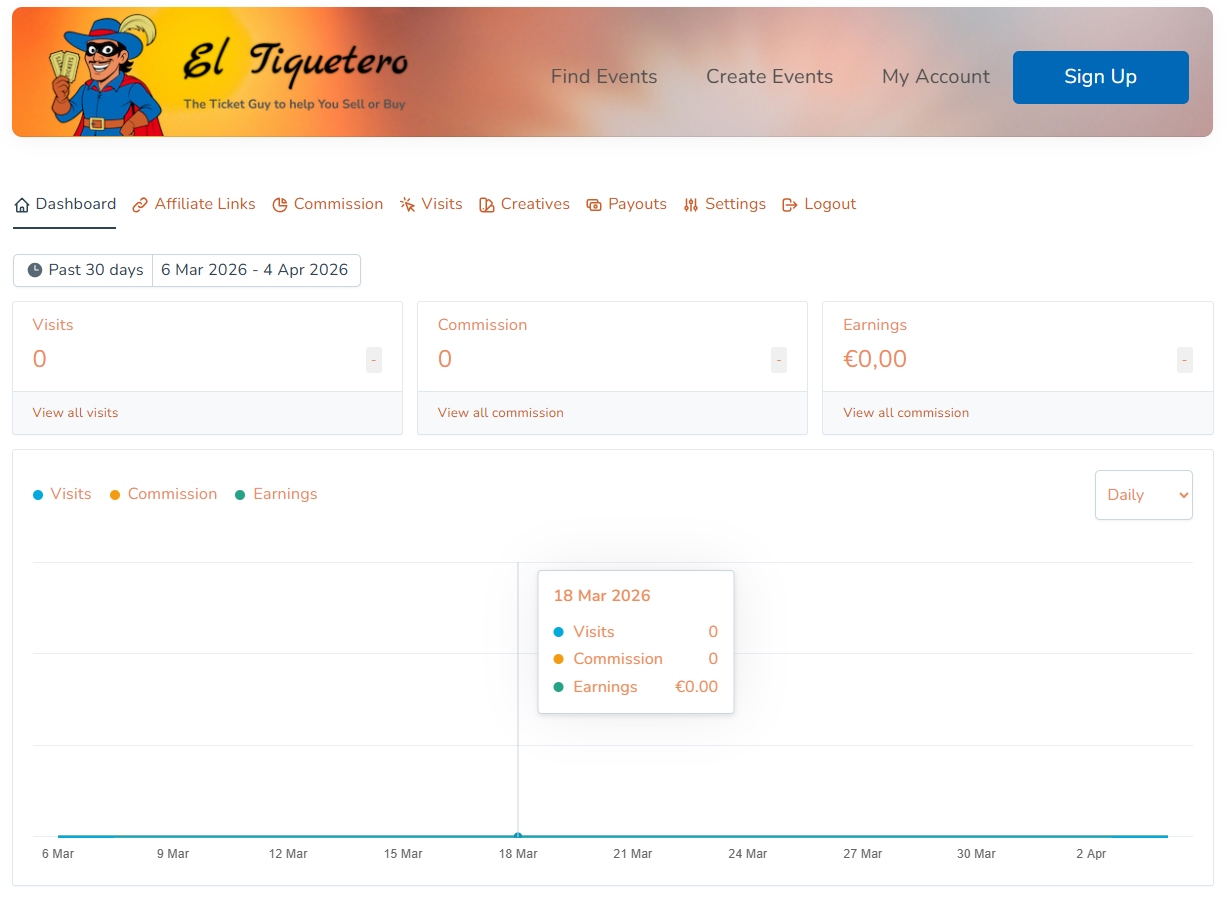Click the 18 Mar axis label
Screen dimensions: 1228x914
point(518,854)
